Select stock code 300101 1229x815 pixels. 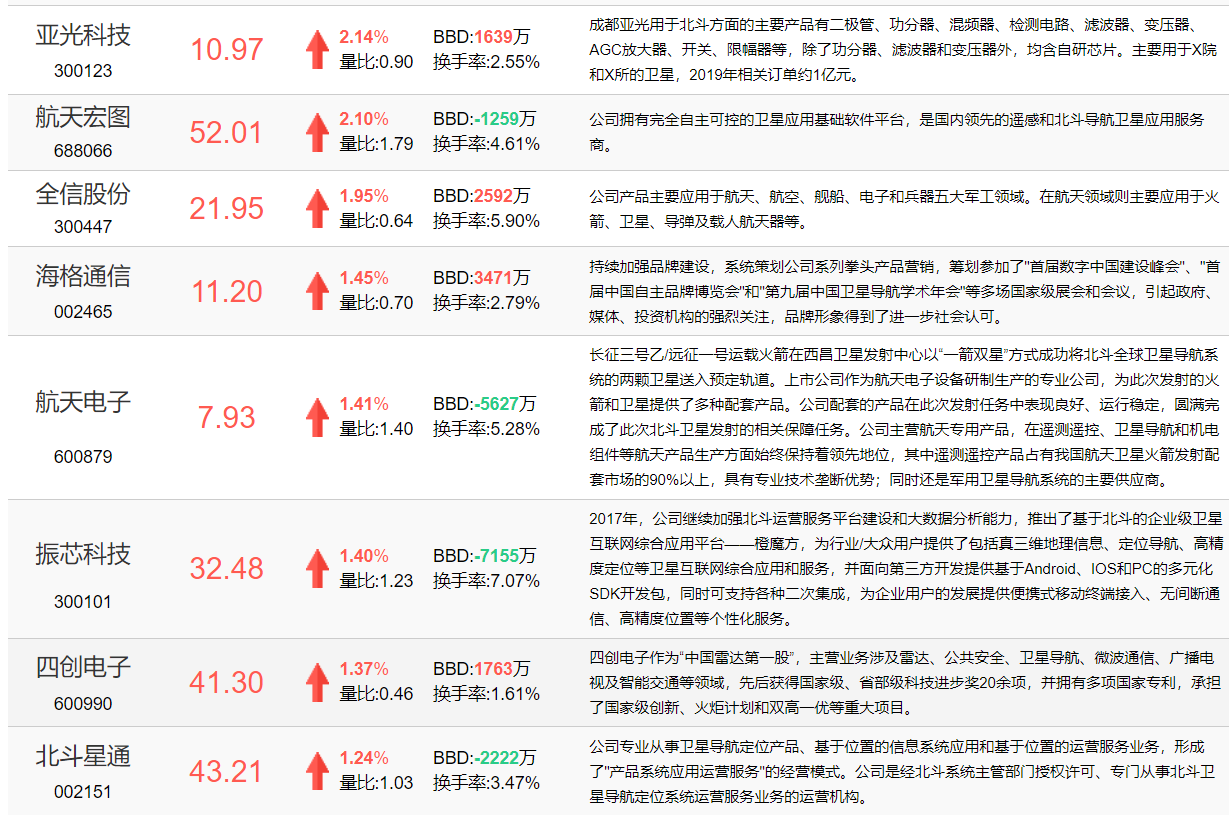[83, 602]
